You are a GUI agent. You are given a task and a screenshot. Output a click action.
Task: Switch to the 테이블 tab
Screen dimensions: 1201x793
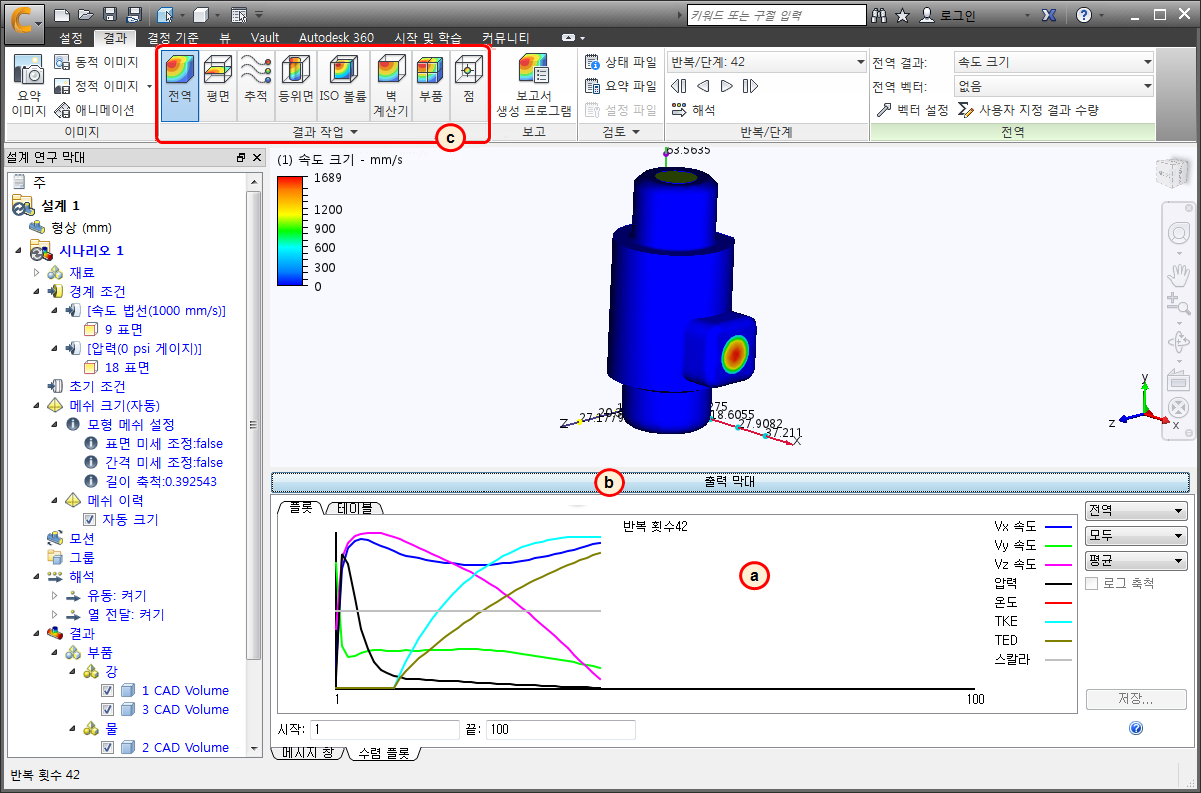click(x=354, y=508)
